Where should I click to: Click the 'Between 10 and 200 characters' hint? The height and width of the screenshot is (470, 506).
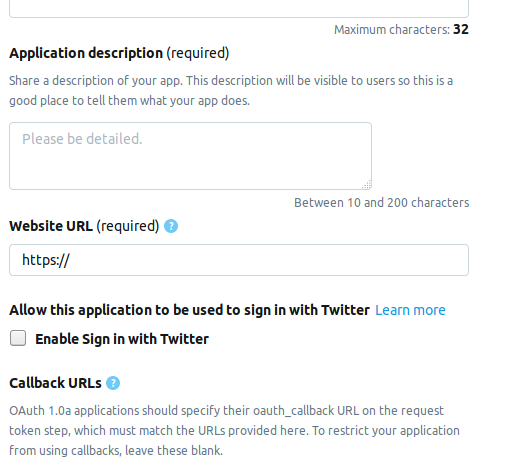coord(382,203)
